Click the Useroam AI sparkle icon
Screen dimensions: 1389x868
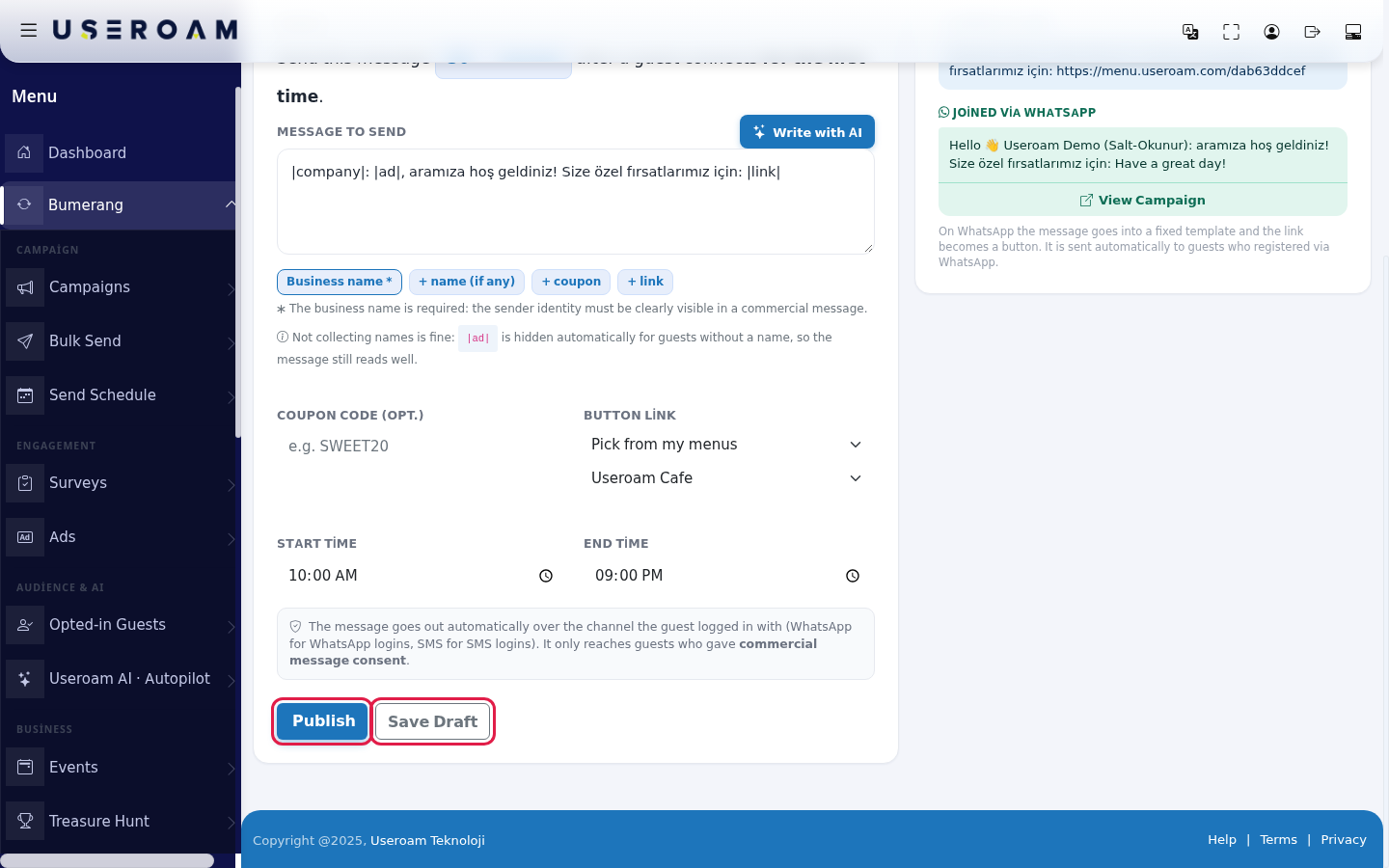[25, 679]
